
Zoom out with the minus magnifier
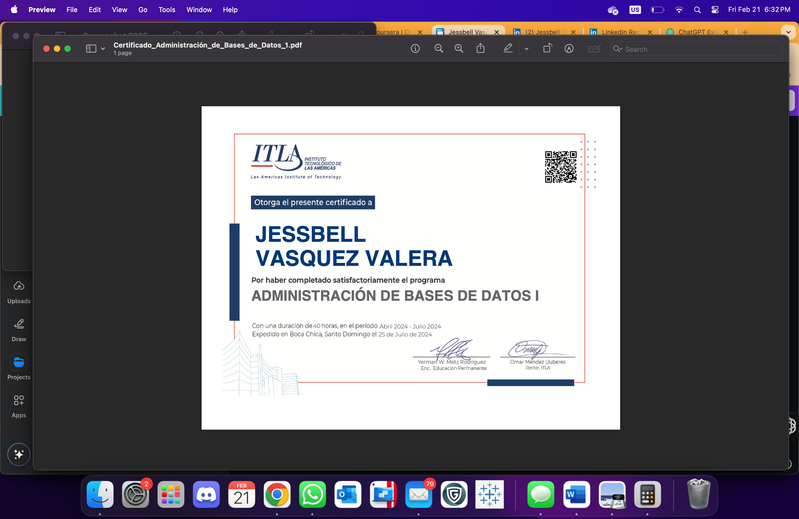pyautogui.click(x=438, y=48)
